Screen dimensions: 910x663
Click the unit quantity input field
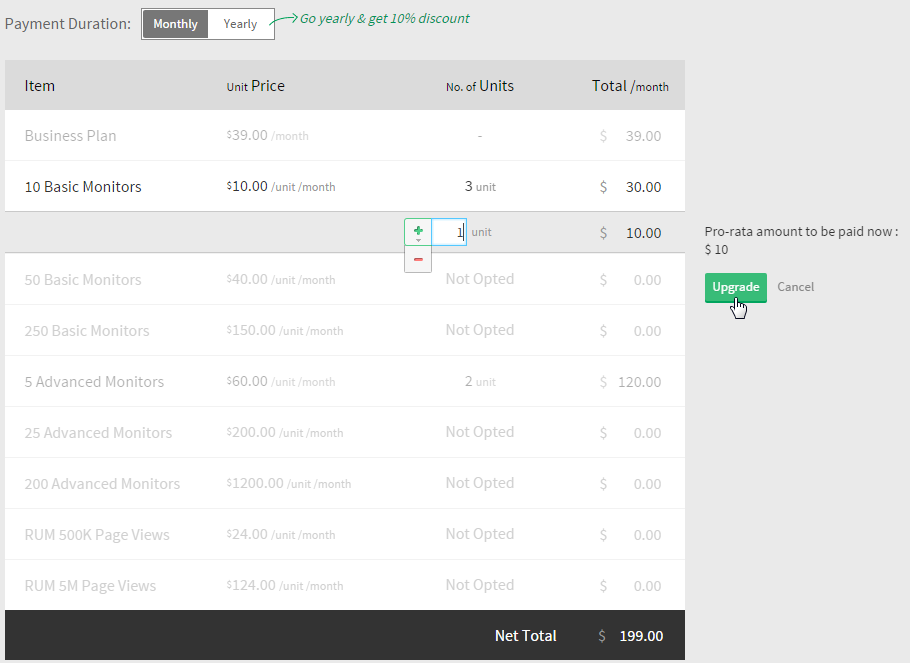pos(448,232)
